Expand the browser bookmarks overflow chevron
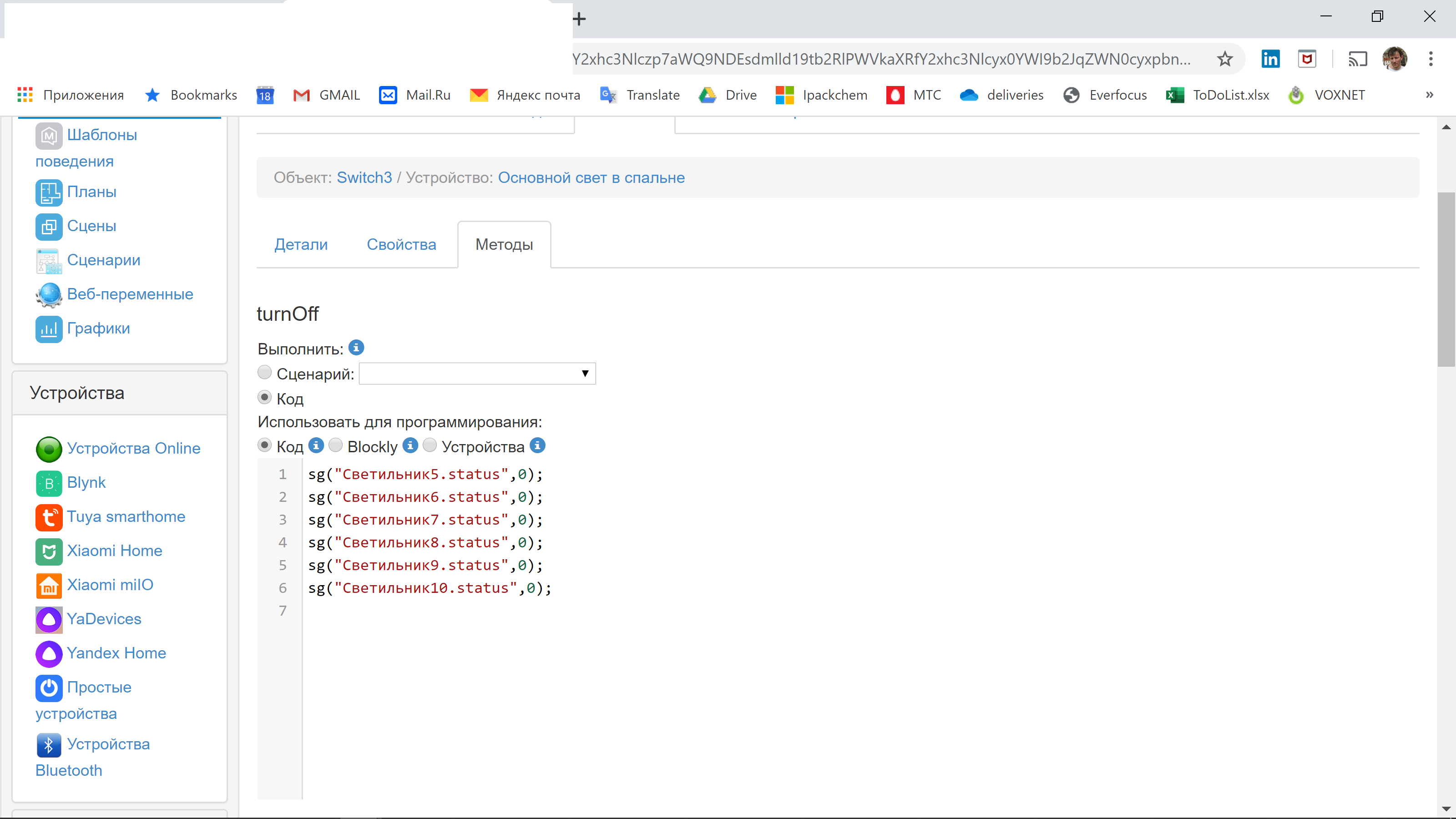 coord(1430,95)
